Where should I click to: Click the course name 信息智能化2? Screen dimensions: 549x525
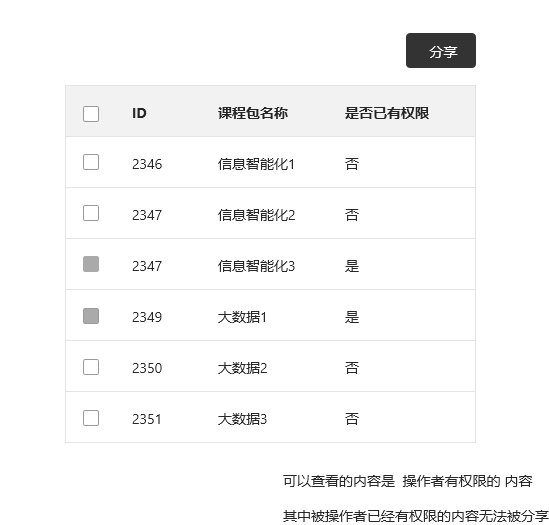(256, 215)
